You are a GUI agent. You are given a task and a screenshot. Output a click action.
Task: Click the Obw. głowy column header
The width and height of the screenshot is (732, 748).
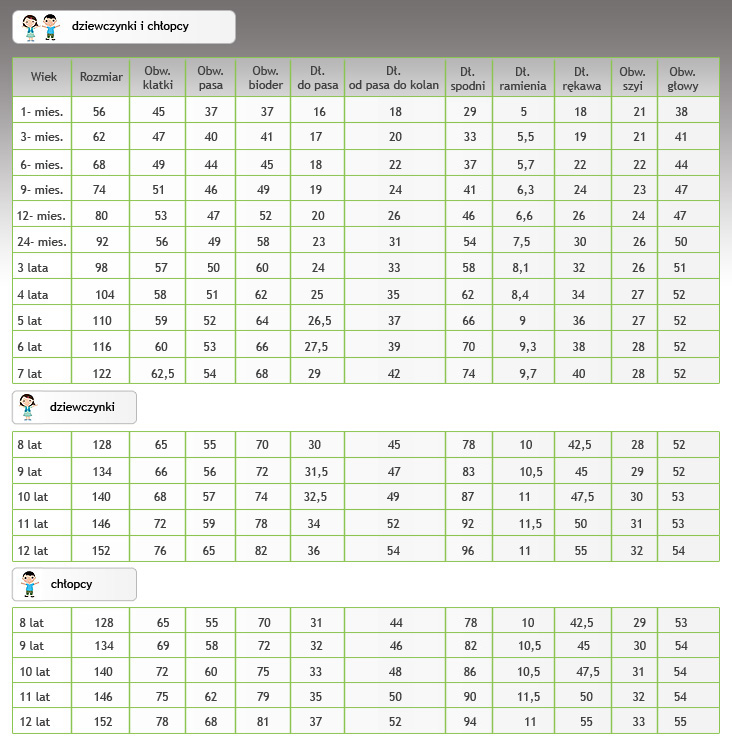click(x=683, y=79)
